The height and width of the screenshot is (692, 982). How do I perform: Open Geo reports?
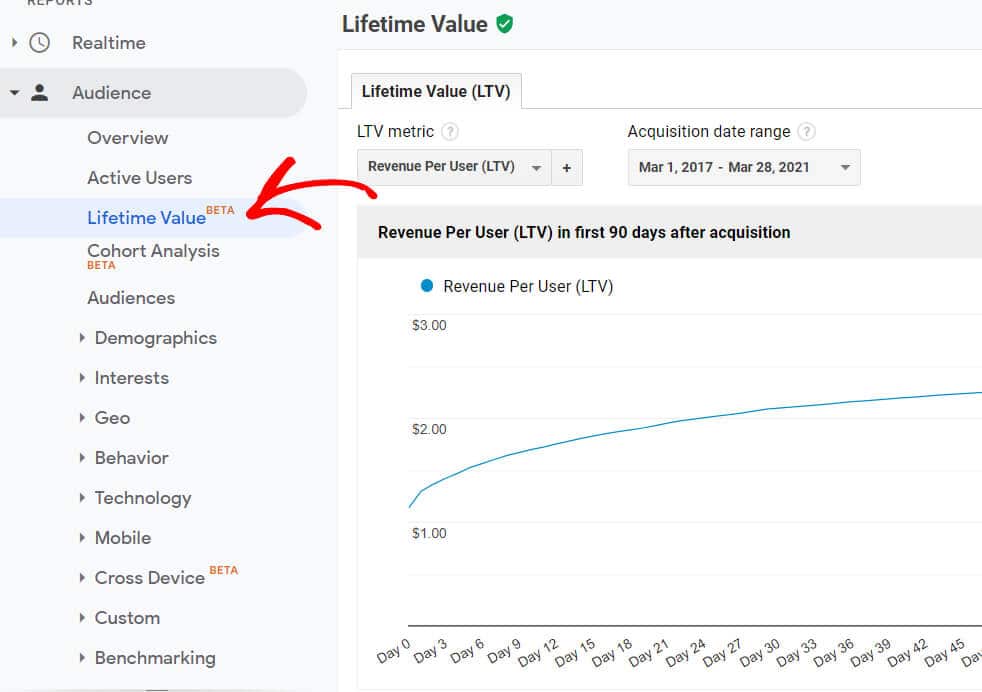click(112, 418)
